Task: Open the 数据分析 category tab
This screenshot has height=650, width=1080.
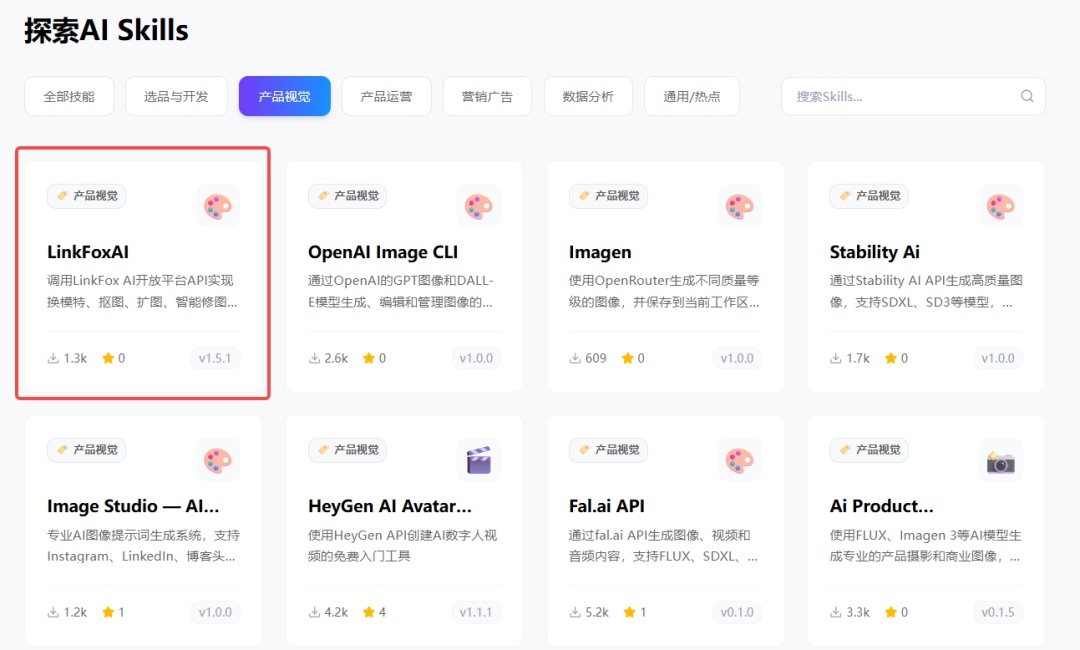Action: 588,96
